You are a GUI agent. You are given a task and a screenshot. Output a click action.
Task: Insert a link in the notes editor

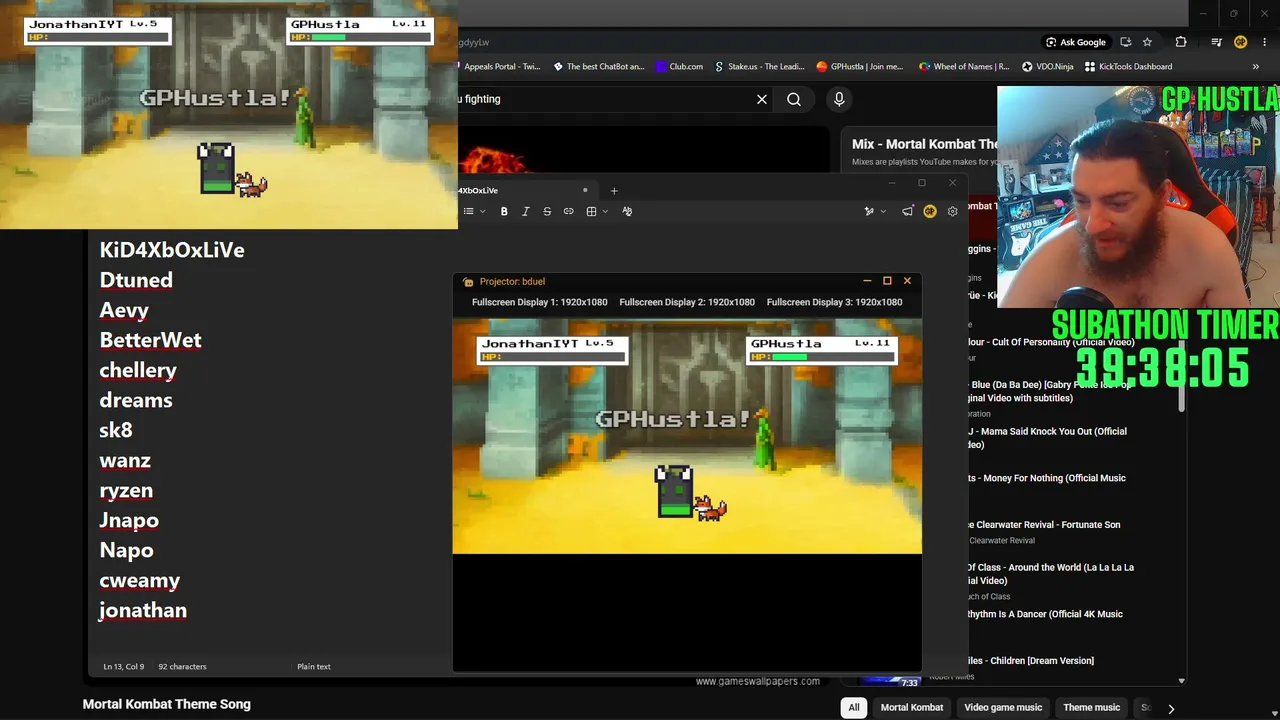569,211
